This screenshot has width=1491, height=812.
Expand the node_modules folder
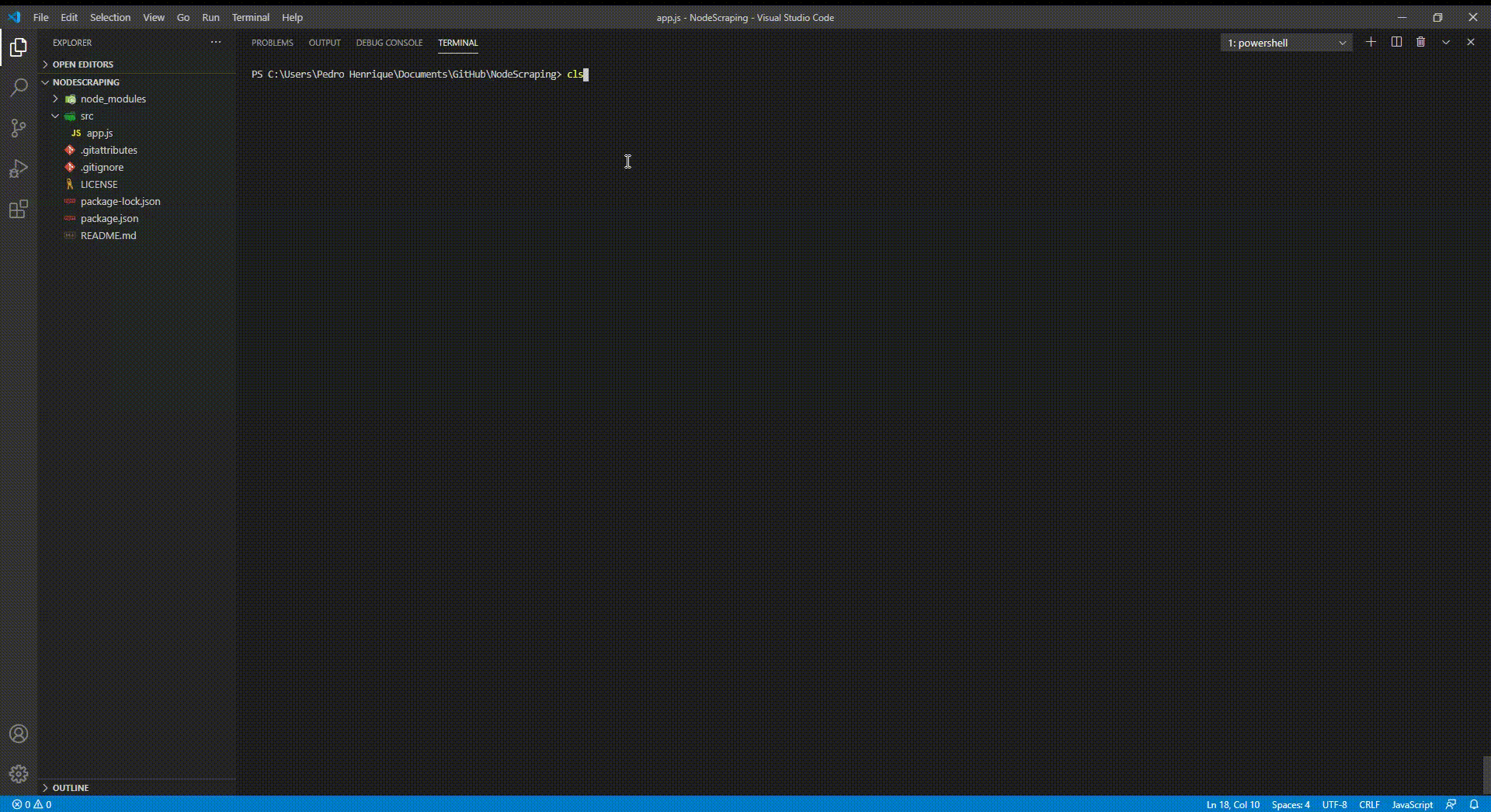pos(55,99)
